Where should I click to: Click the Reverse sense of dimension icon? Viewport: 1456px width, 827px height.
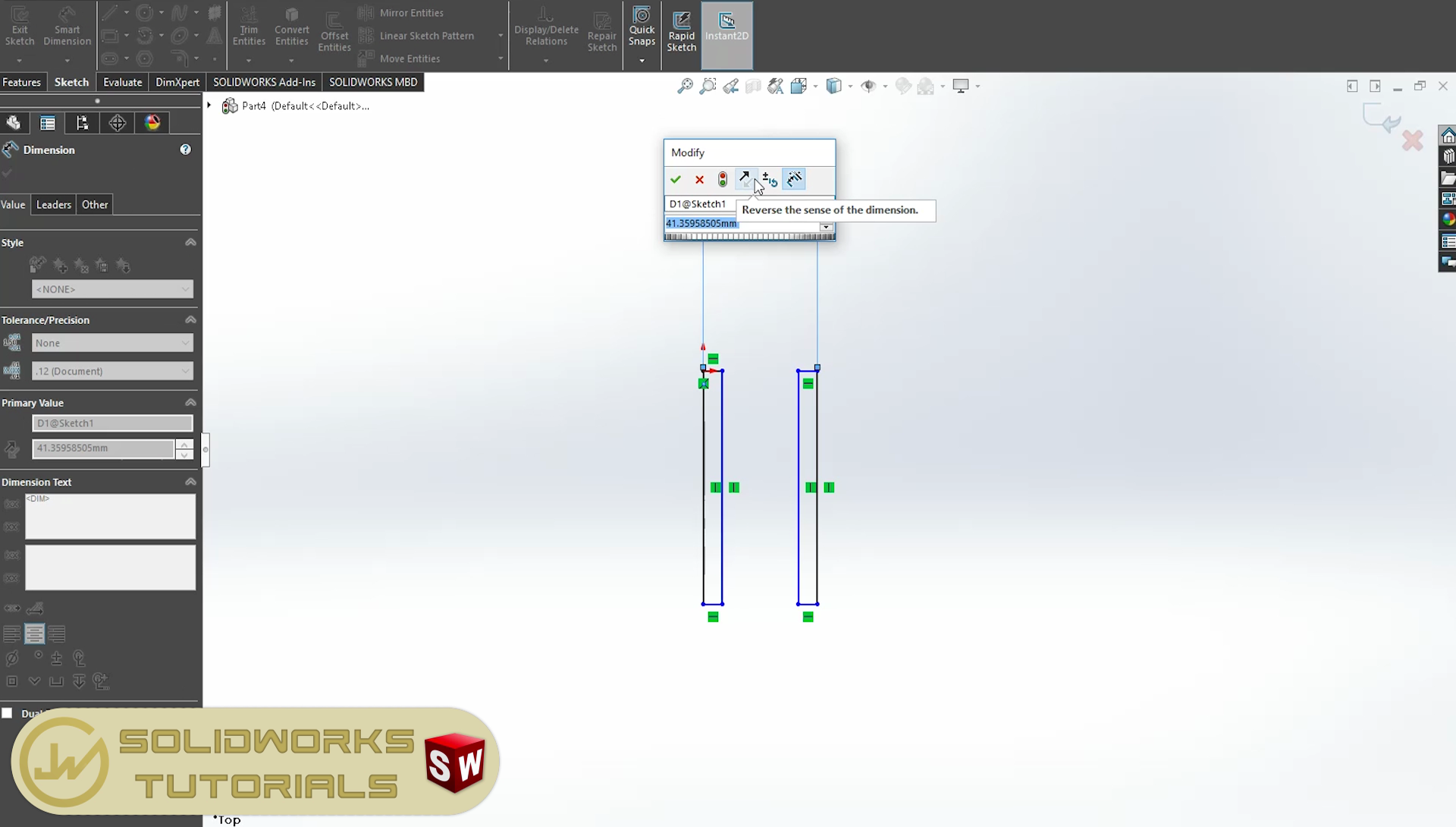[x=745, y=179]
